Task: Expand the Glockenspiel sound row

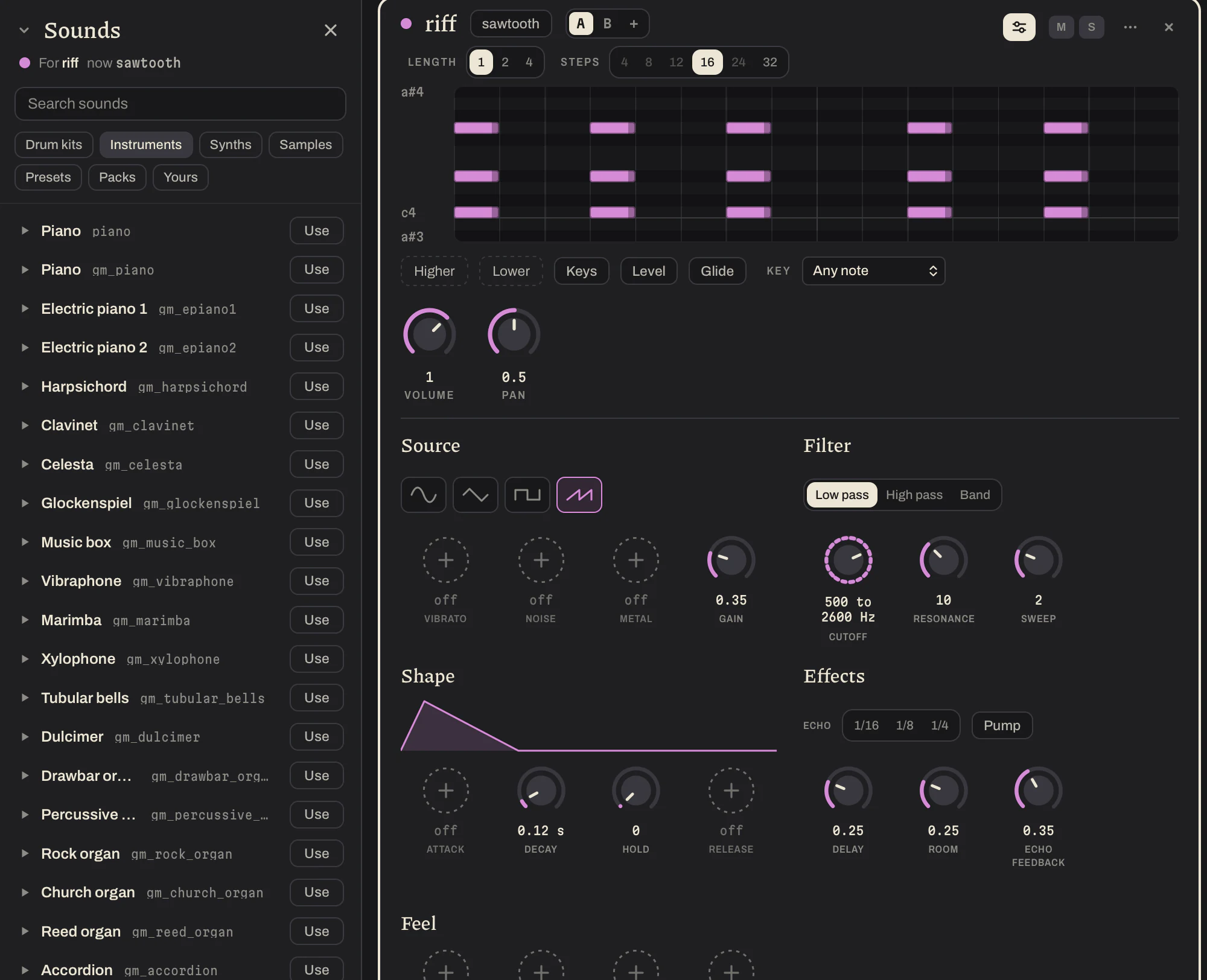Action: point(25,503)
